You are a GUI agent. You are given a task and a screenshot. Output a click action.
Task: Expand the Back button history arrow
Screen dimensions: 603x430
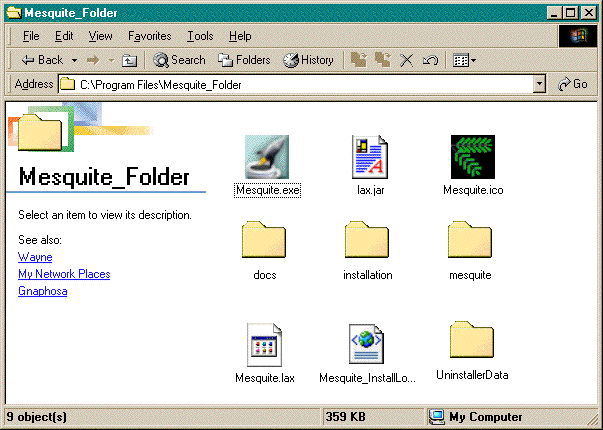(x=72, y=60)
